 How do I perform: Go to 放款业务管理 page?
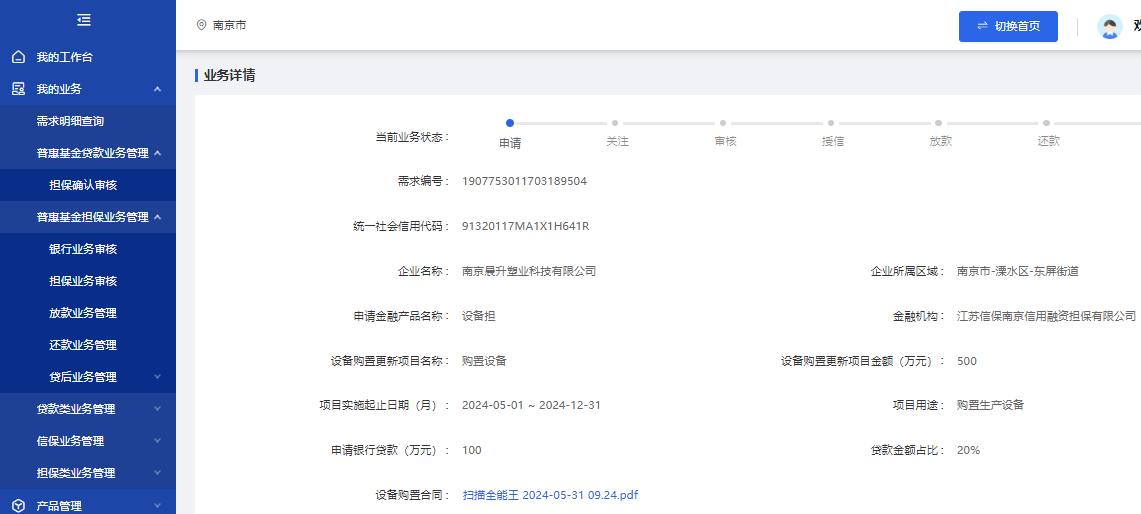tap(83, 313)
